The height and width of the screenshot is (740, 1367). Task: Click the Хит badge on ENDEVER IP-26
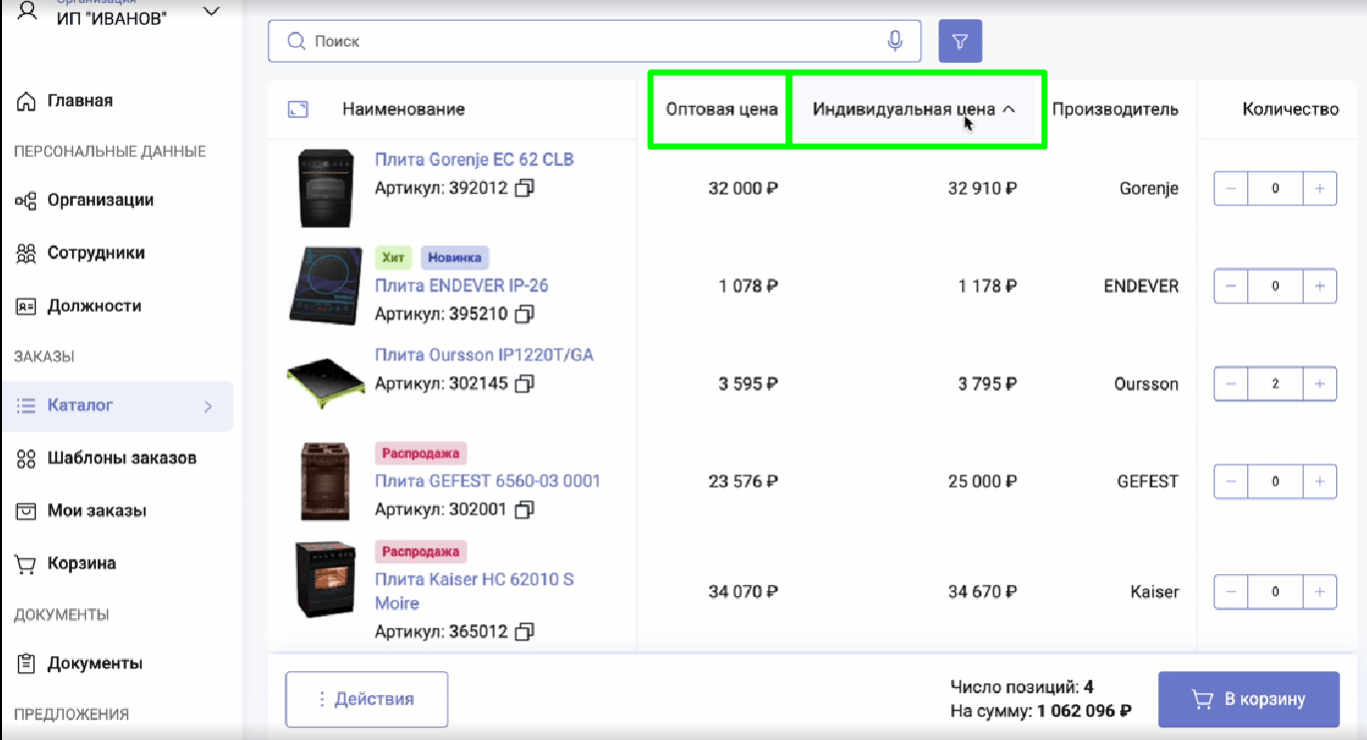tap(394, 257)
